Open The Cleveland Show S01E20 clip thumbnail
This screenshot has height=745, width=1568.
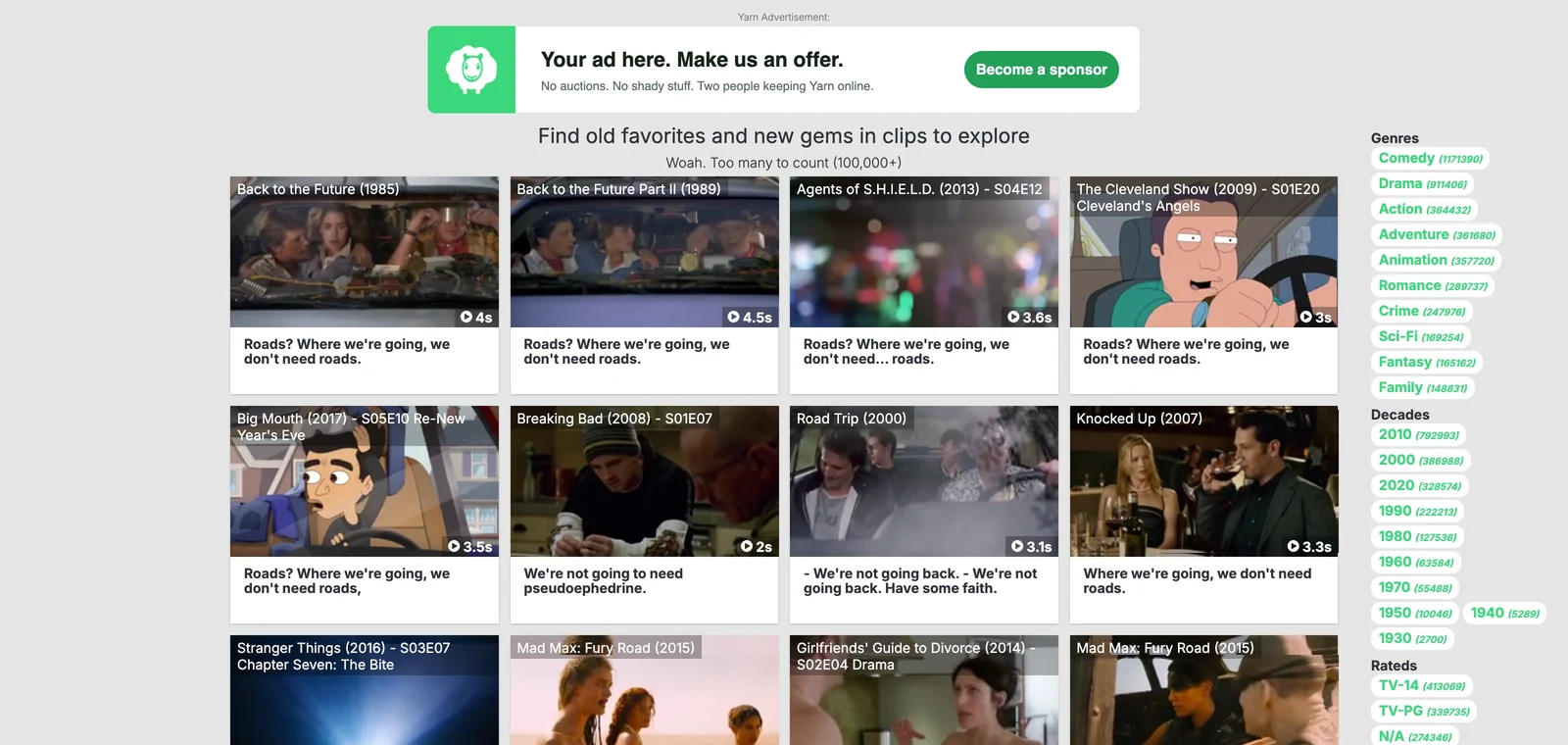(1204, 252)
